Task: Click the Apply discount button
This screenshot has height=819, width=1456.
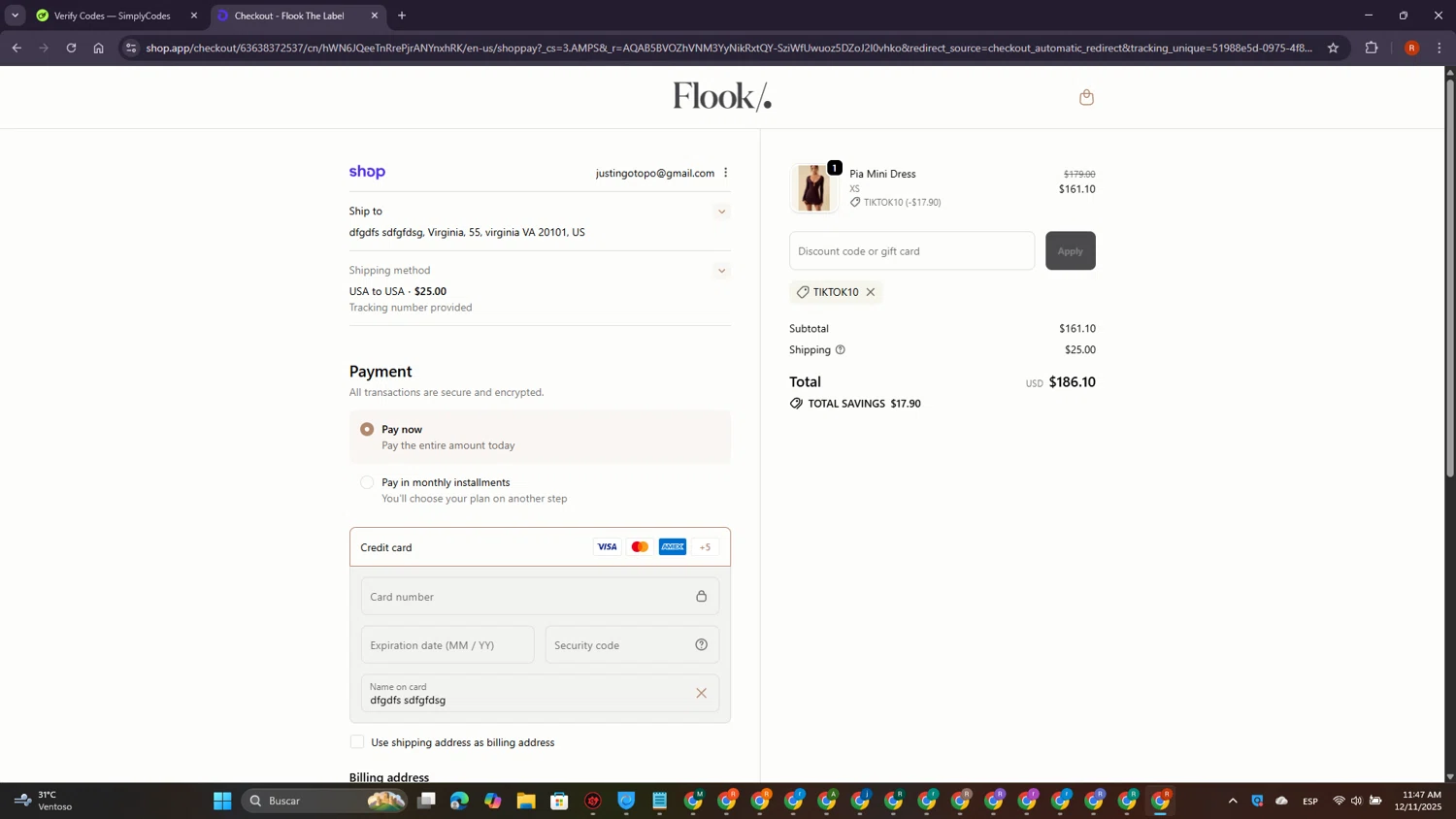Action: click(1070, 250)
